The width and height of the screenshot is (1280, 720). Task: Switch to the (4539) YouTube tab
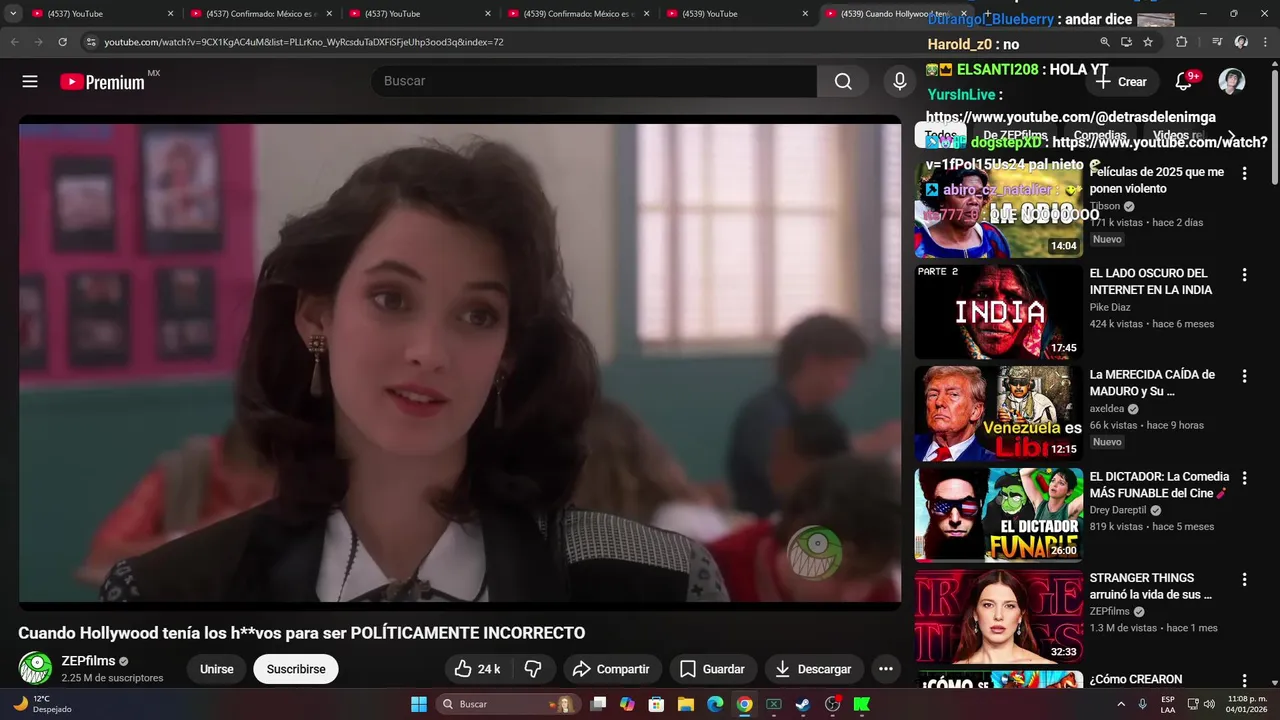click(737, 14)
